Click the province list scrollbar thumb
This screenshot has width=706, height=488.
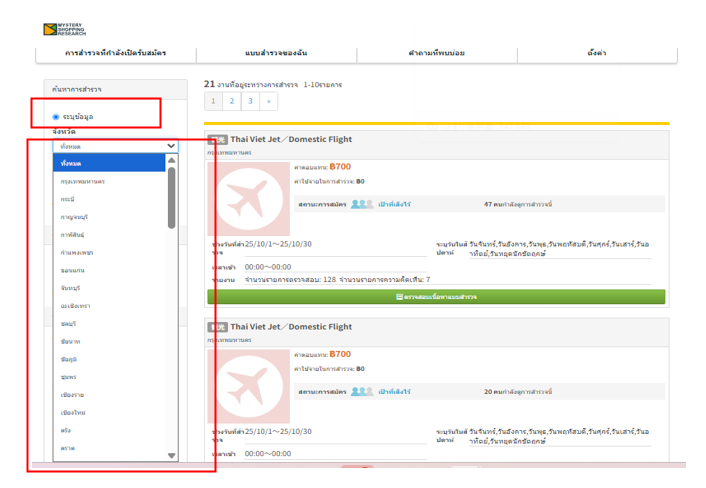(x=172, y=198)
